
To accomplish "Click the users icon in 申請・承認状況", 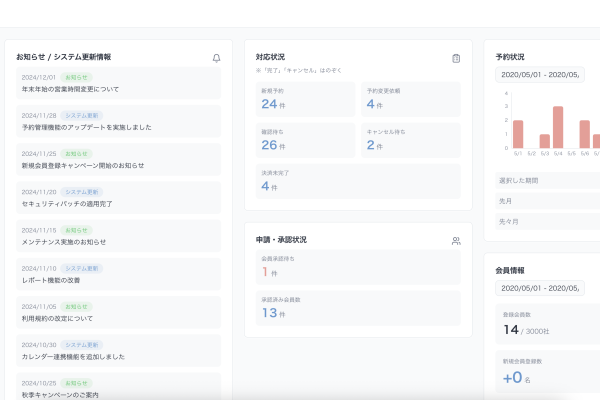I will [x=456, y=241].
